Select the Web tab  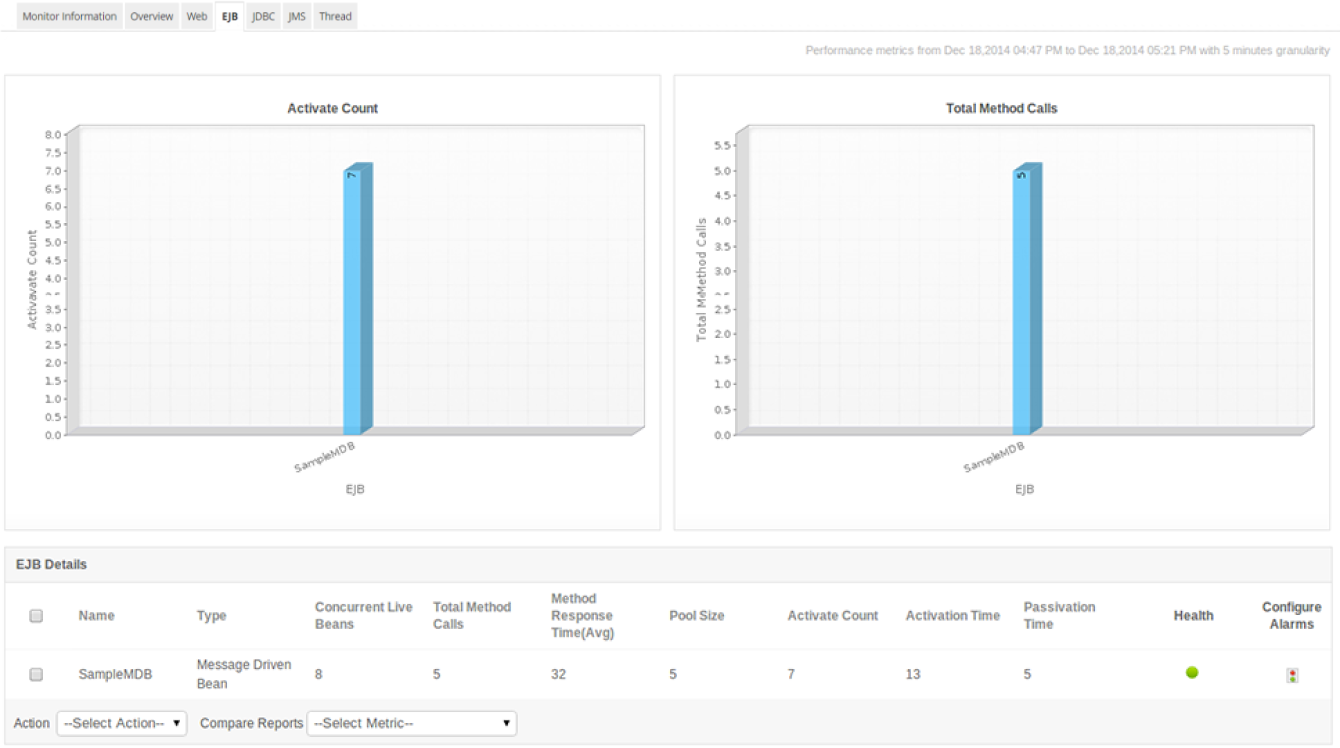197,16
